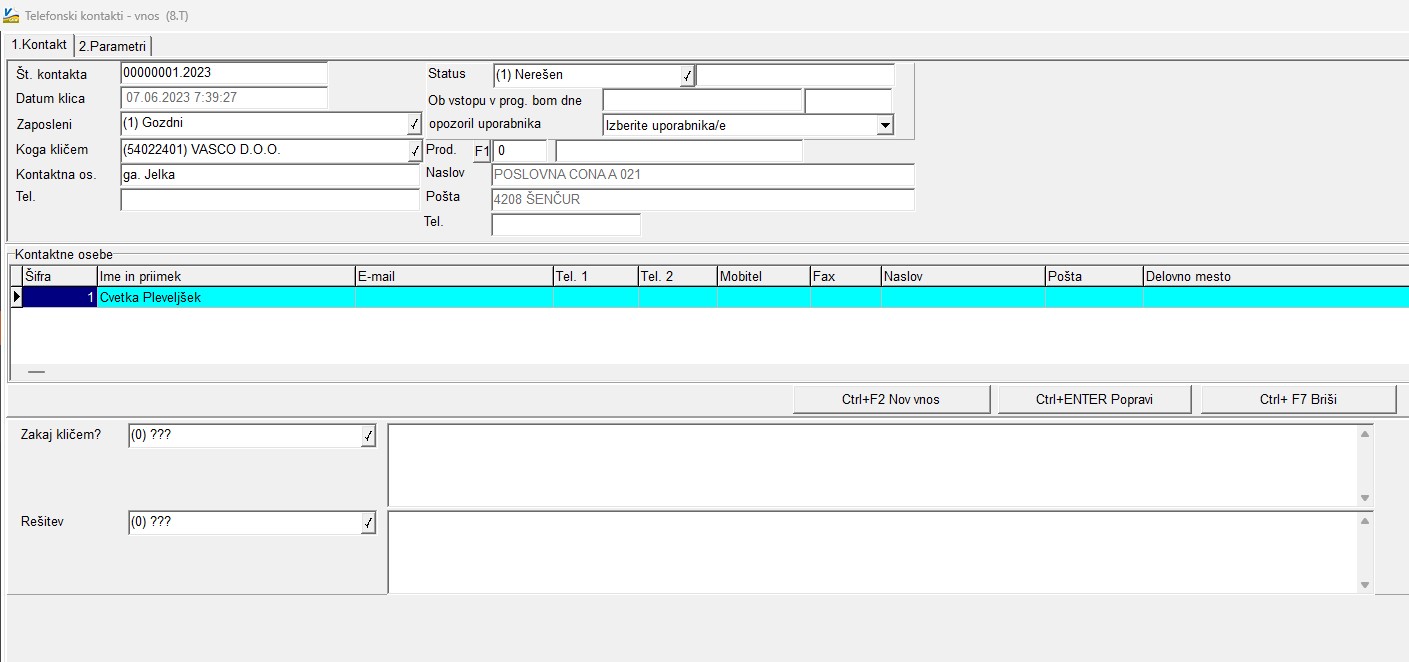Click the Naslov column header in grid
This screenshot has width=1409, height=662.
[963, 276]
